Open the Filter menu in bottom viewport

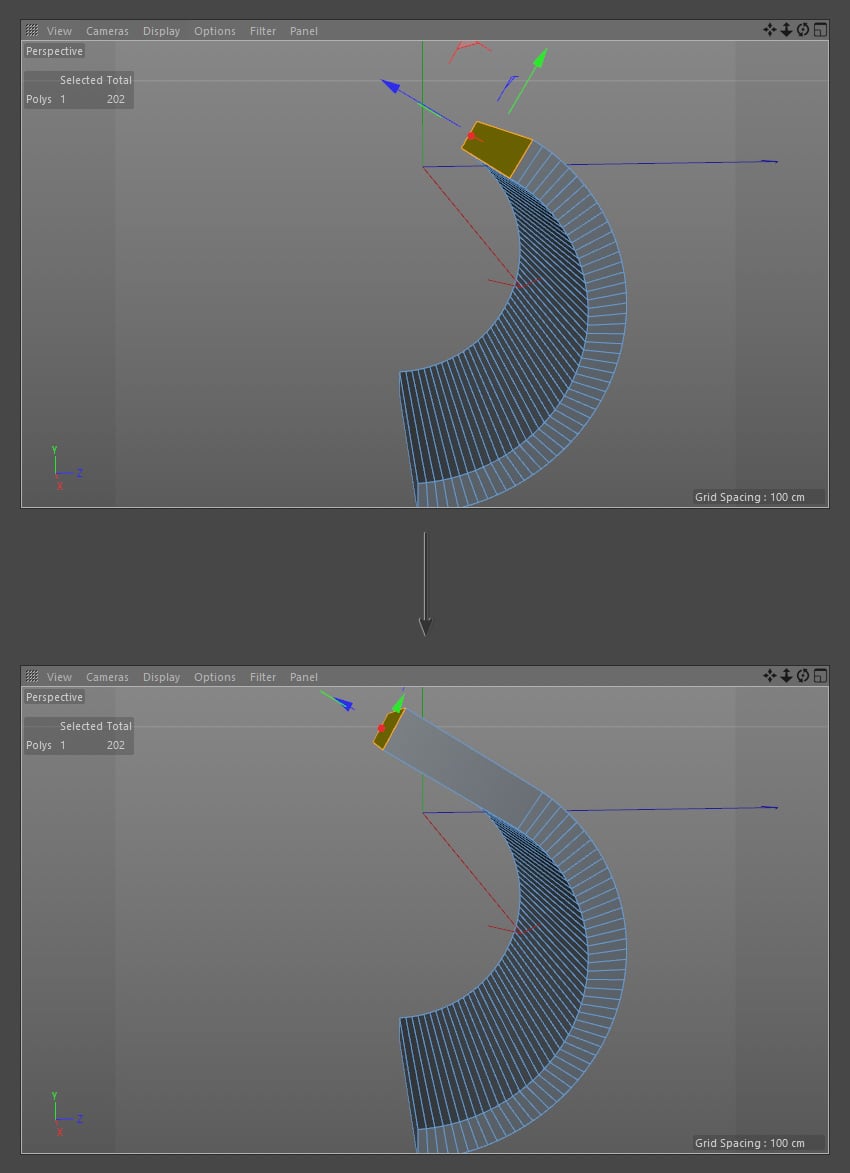click(263, 677)
